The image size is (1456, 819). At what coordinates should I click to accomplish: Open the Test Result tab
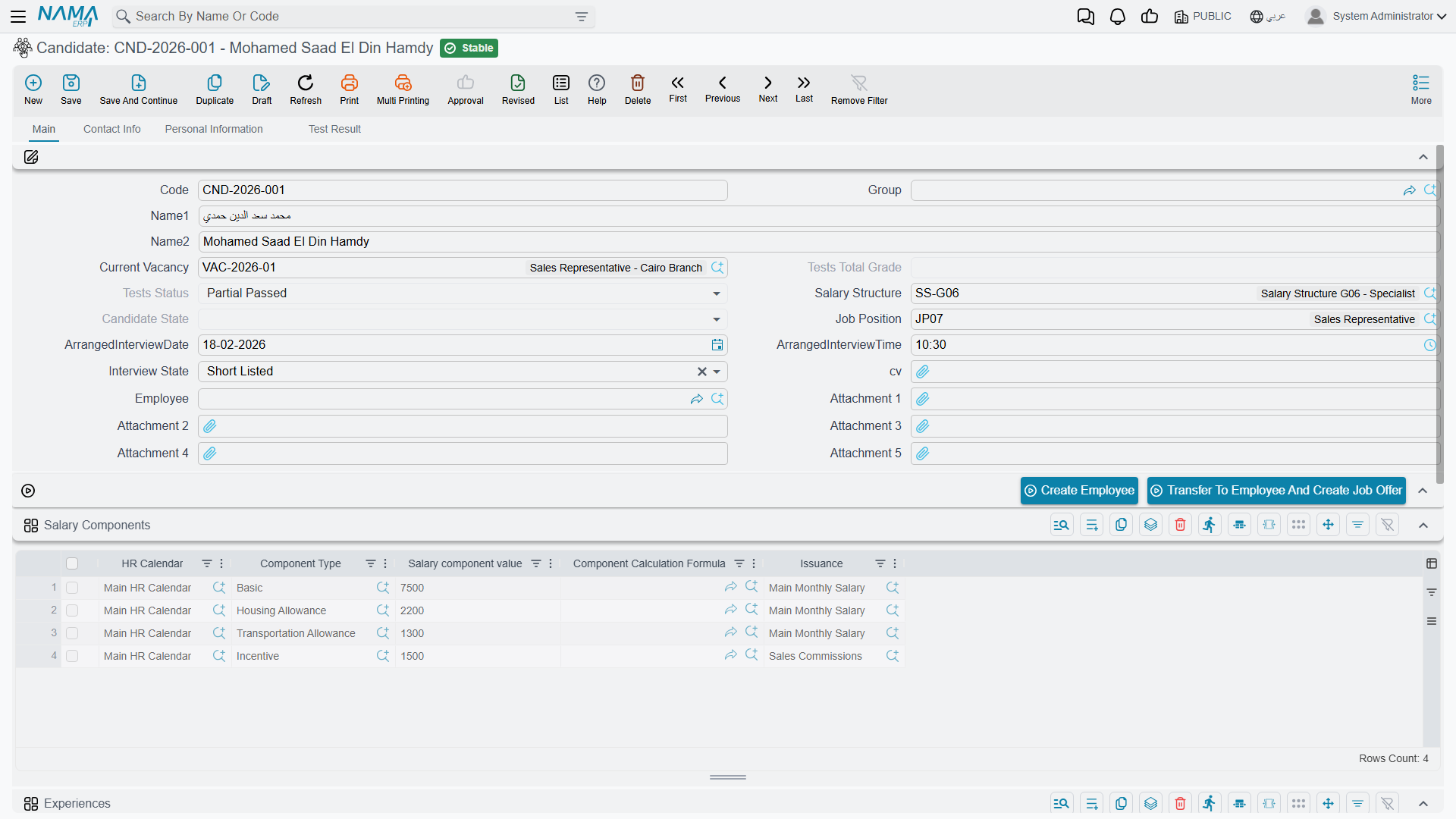point(334,129)
